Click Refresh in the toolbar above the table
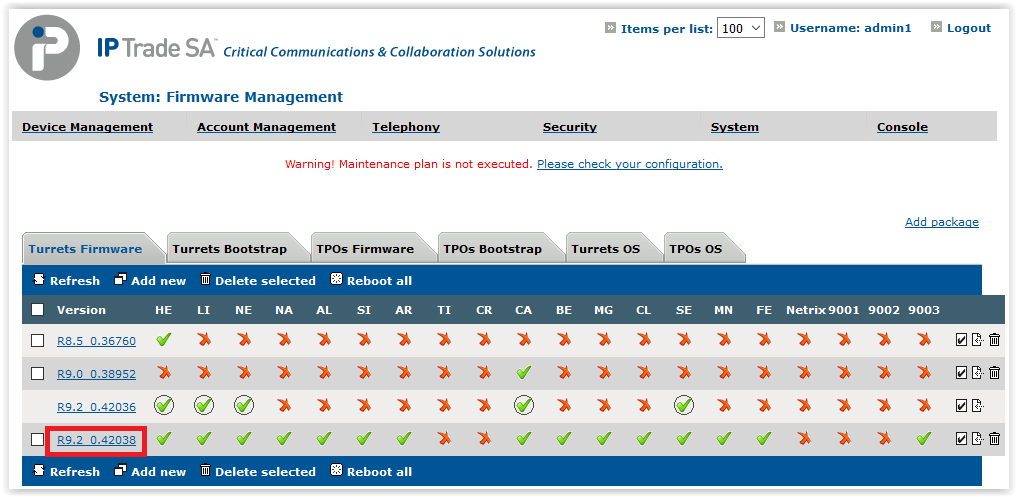This screenshot has height=497, width=1017. click(x=67, y=281)
